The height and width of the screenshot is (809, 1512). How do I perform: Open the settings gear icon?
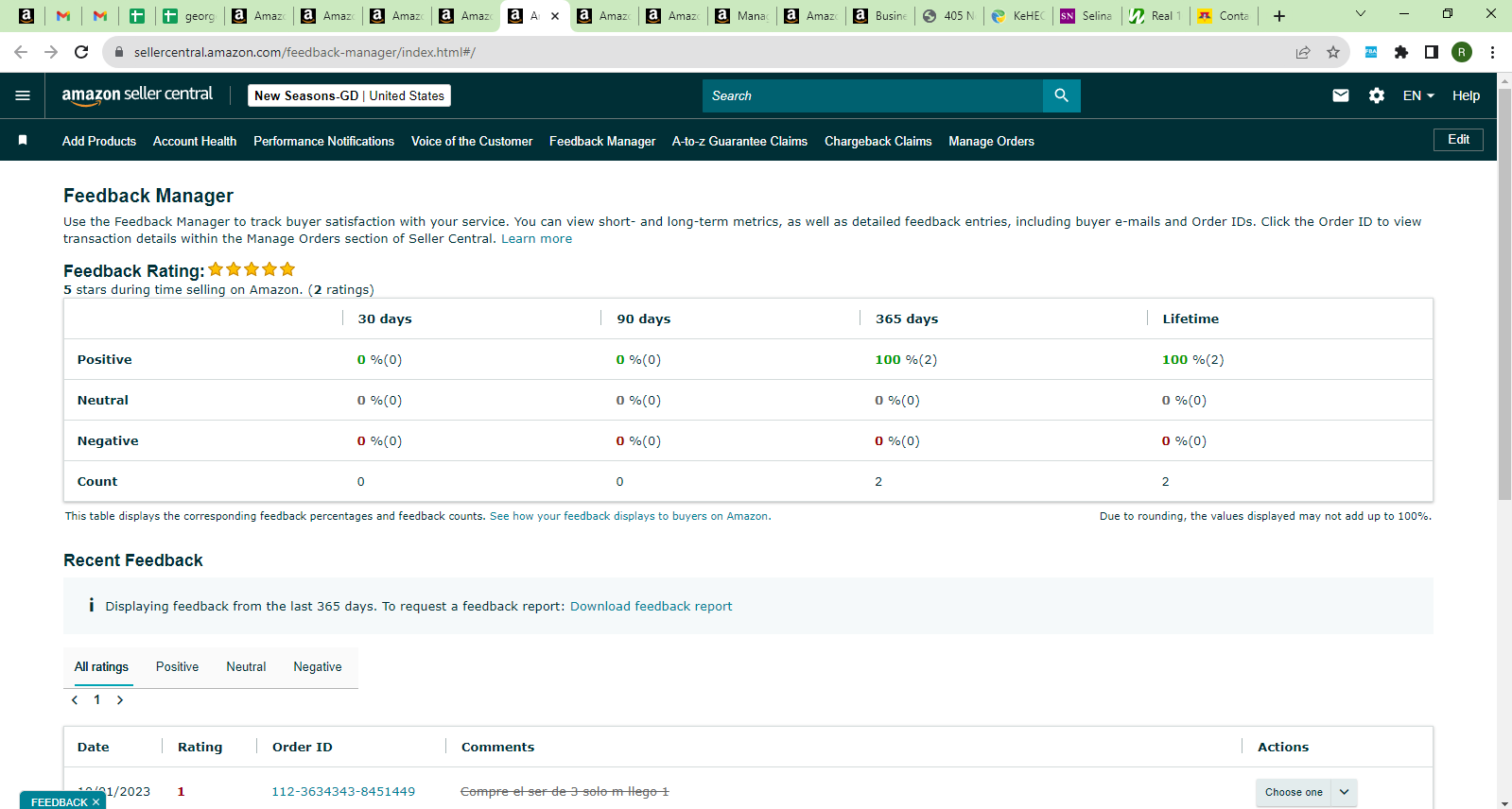click(1377, 95)
